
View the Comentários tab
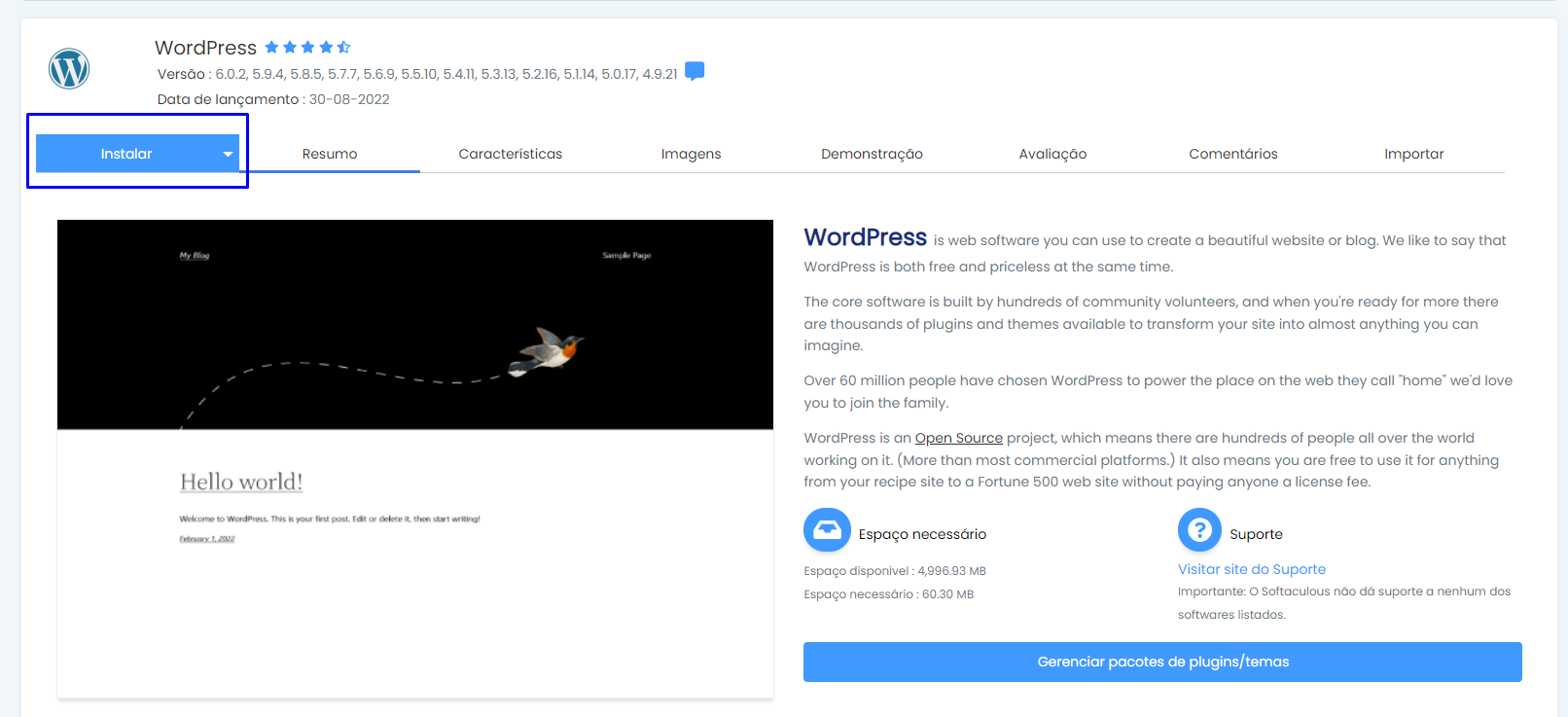point(1232,154)
